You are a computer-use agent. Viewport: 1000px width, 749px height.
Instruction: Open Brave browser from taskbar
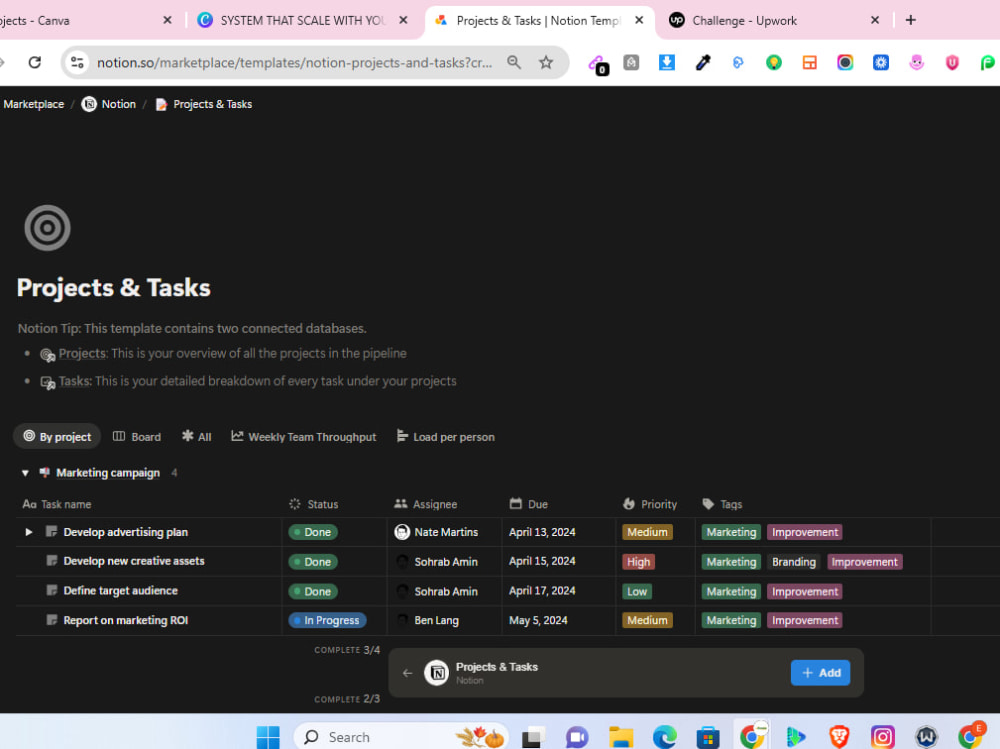coord(839,737)
